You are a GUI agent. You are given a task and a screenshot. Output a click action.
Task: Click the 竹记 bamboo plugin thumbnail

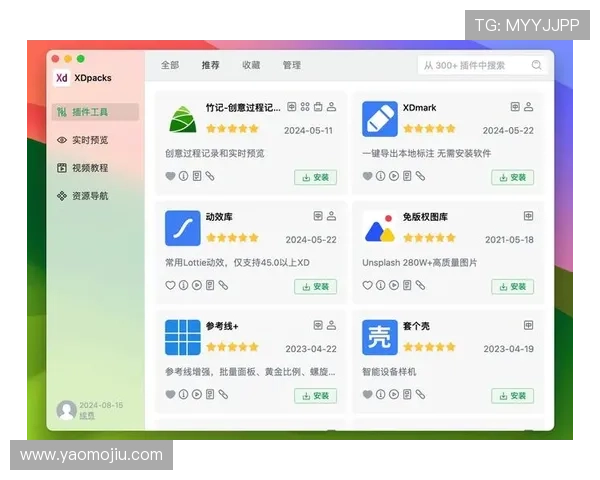click(183, 119)
